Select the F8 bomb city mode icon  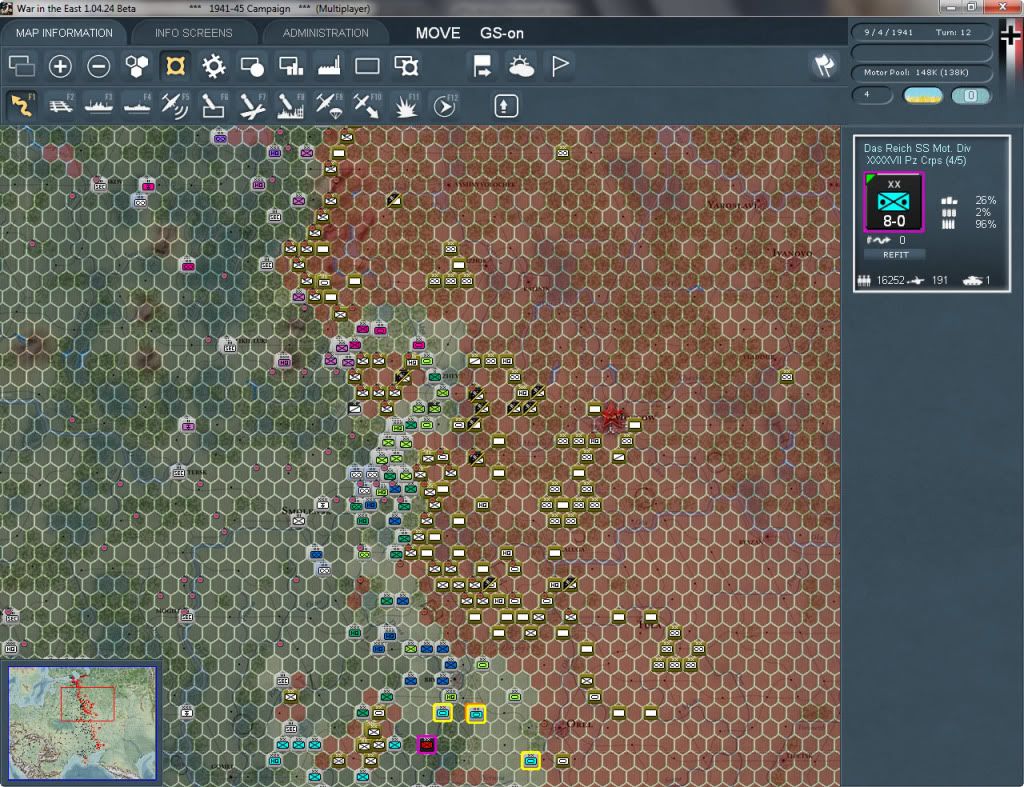pyautogui.click(x=291, y=105)
